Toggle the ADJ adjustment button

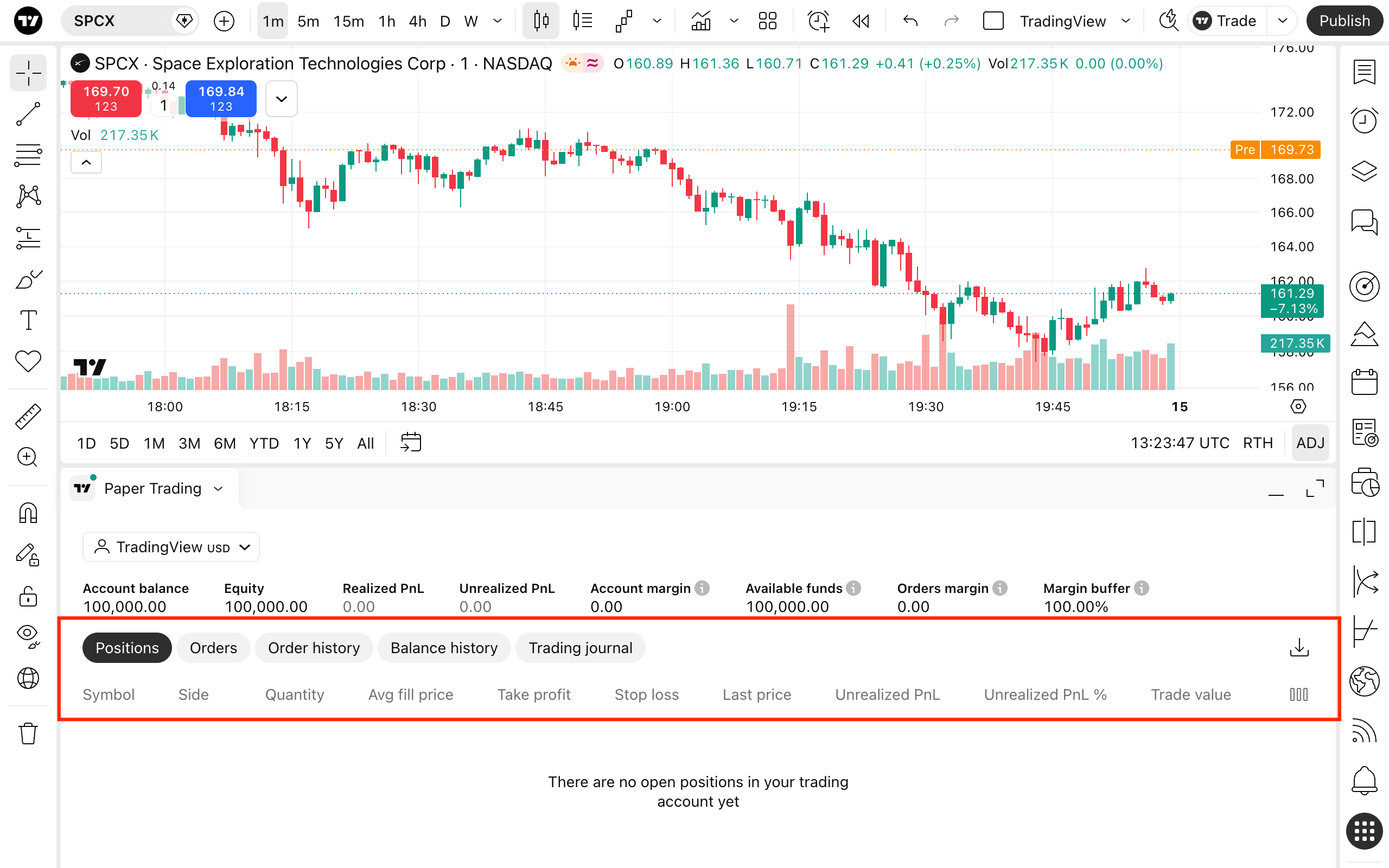(x=1310, y=443)
